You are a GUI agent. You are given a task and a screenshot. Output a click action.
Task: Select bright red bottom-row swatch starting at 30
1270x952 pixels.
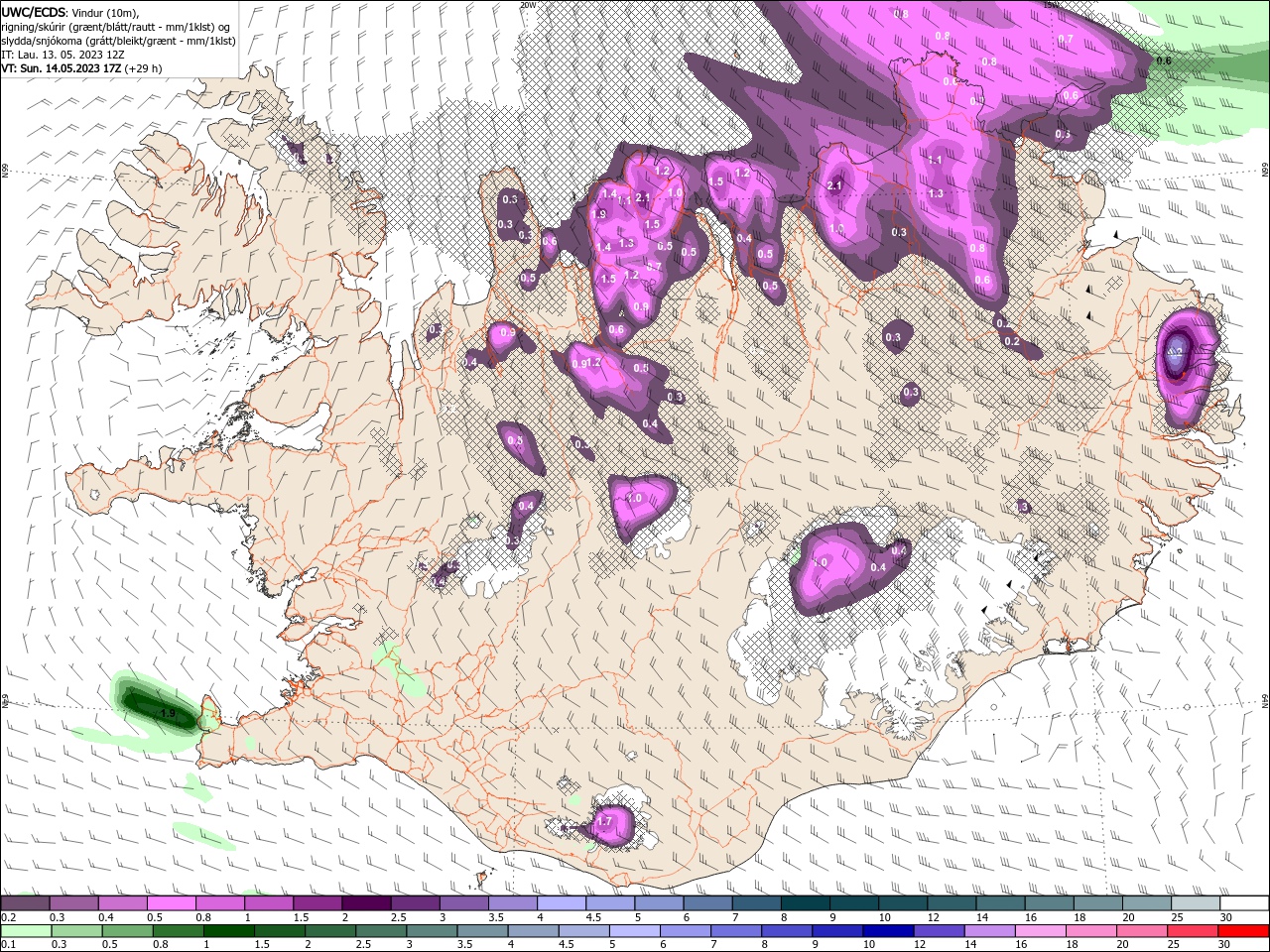(x=1244, y=931)
